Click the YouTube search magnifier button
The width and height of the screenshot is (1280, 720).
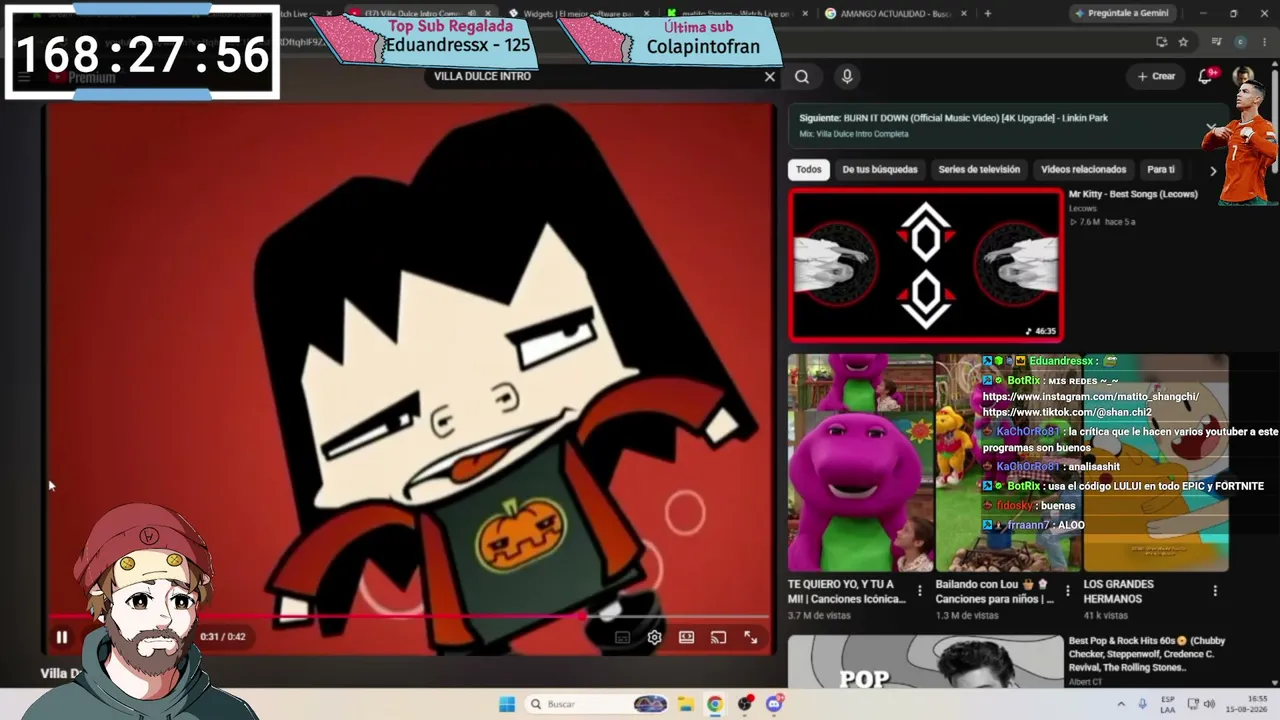[802, 77]
